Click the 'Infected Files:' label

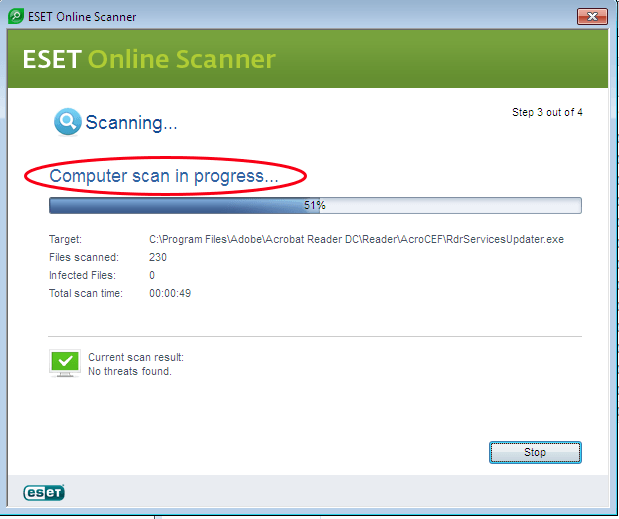pyautogui.click(x=82, y=275)
